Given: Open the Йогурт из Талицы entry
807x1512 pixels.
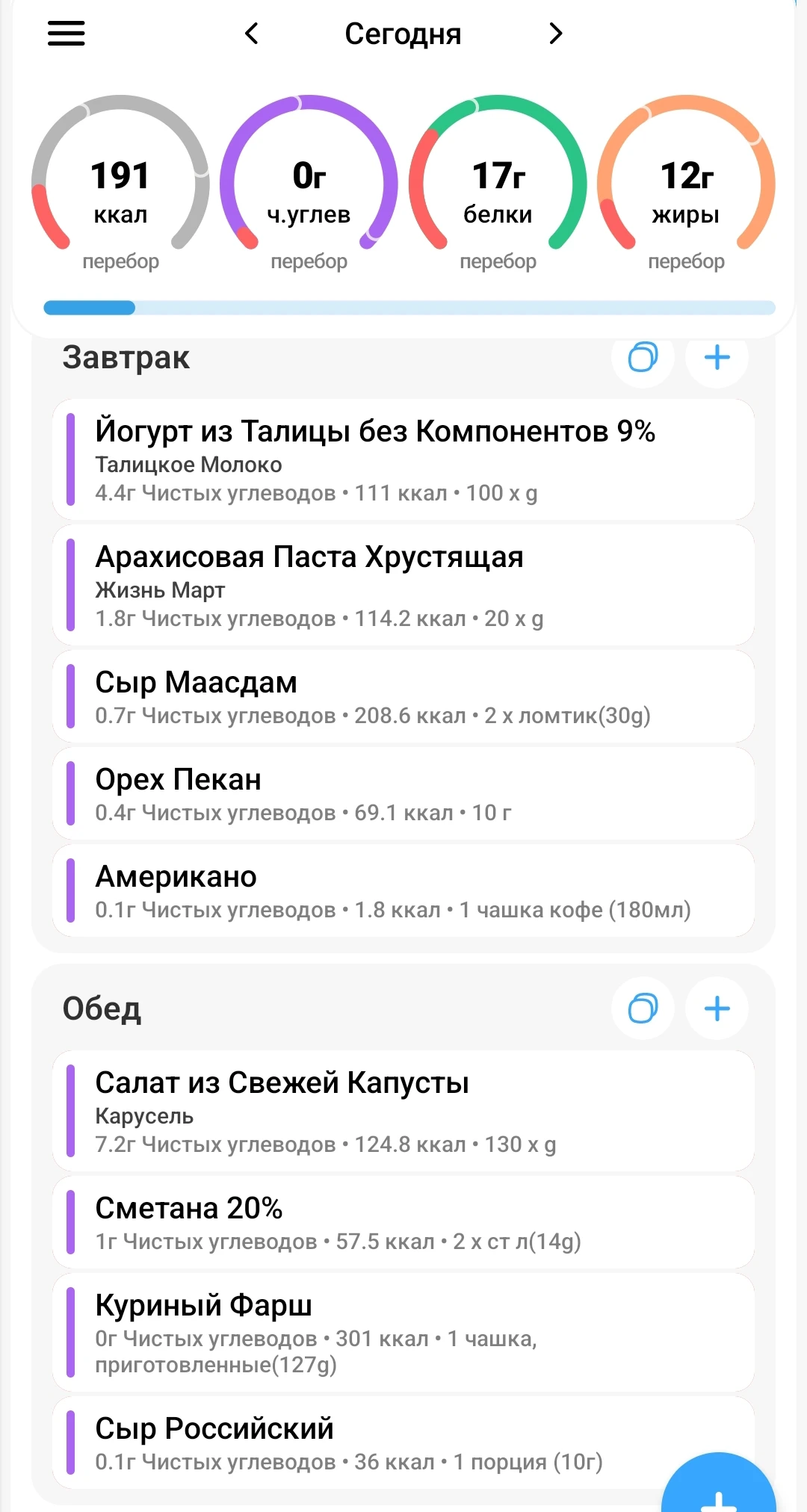Looking at the screenshot, I should [x=403, y=460].
